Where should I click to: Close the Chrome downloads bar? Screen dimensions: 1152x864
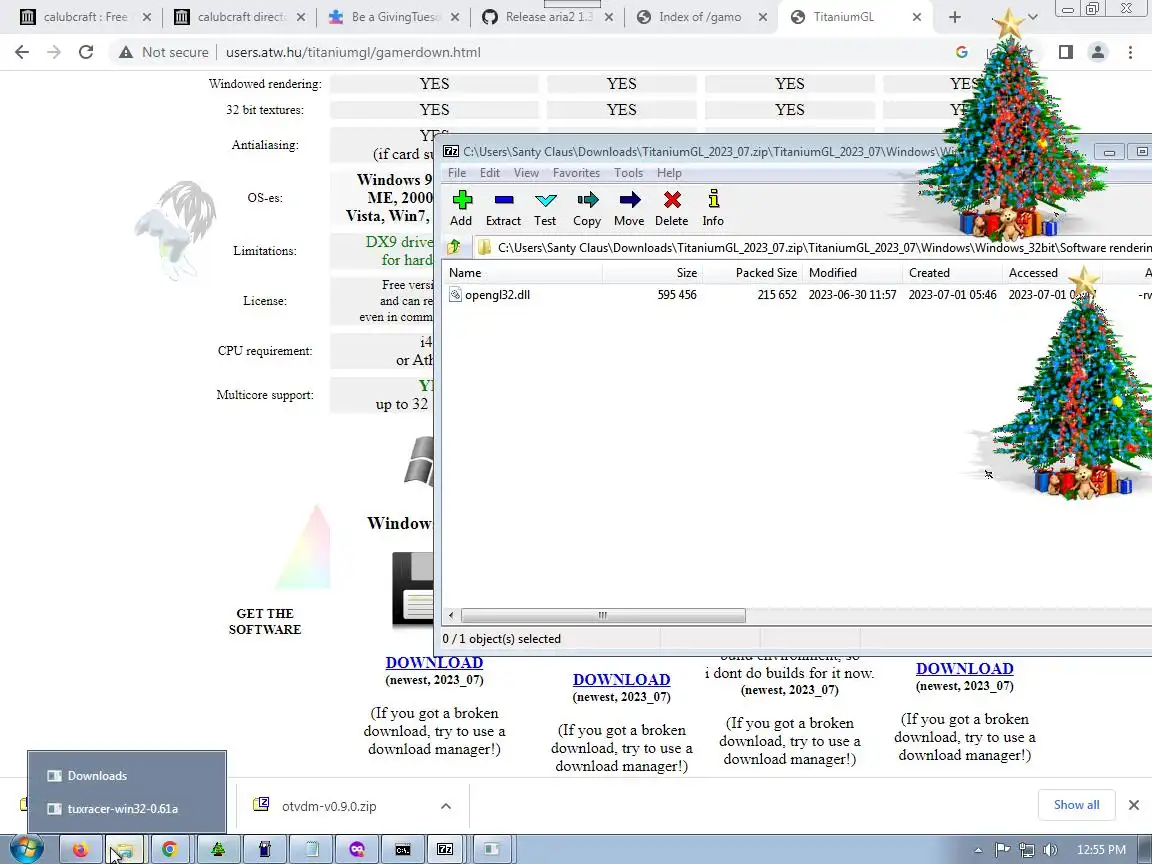[1134, 805]
